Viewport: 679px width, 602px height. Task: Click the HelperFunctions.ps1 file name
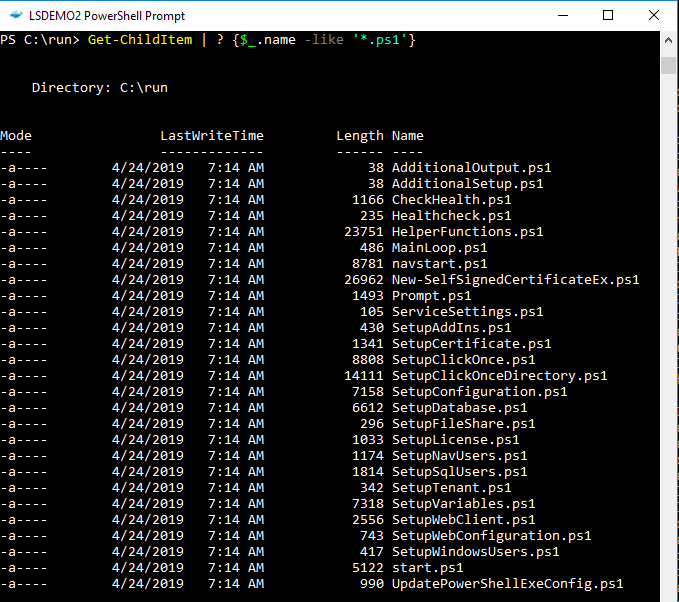pyautogui.click(x=467, y=232)
